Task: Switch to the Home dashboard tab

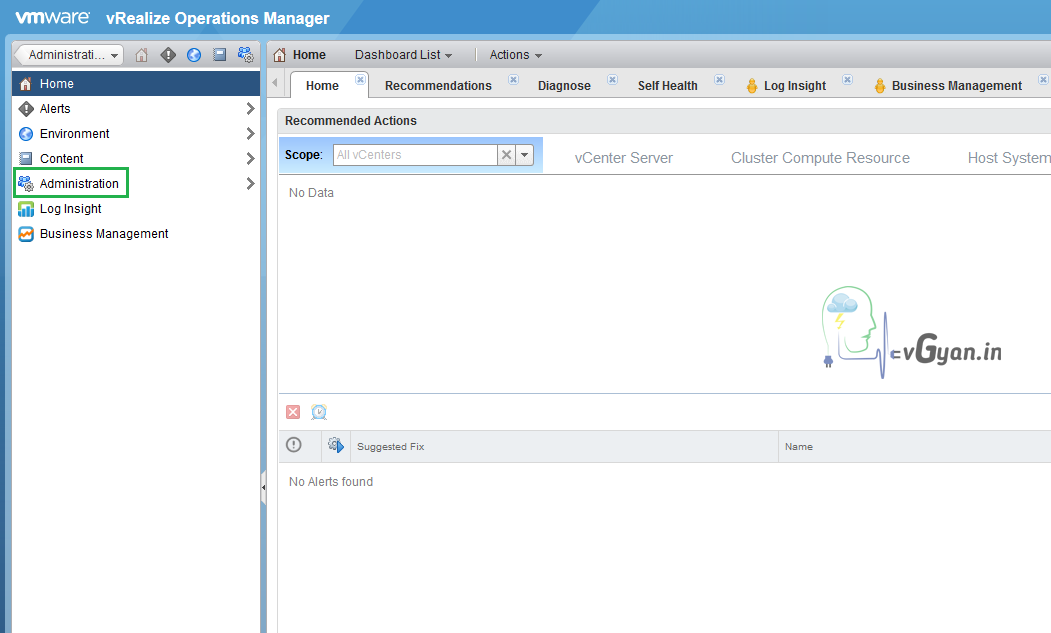Action: (322, 86)
